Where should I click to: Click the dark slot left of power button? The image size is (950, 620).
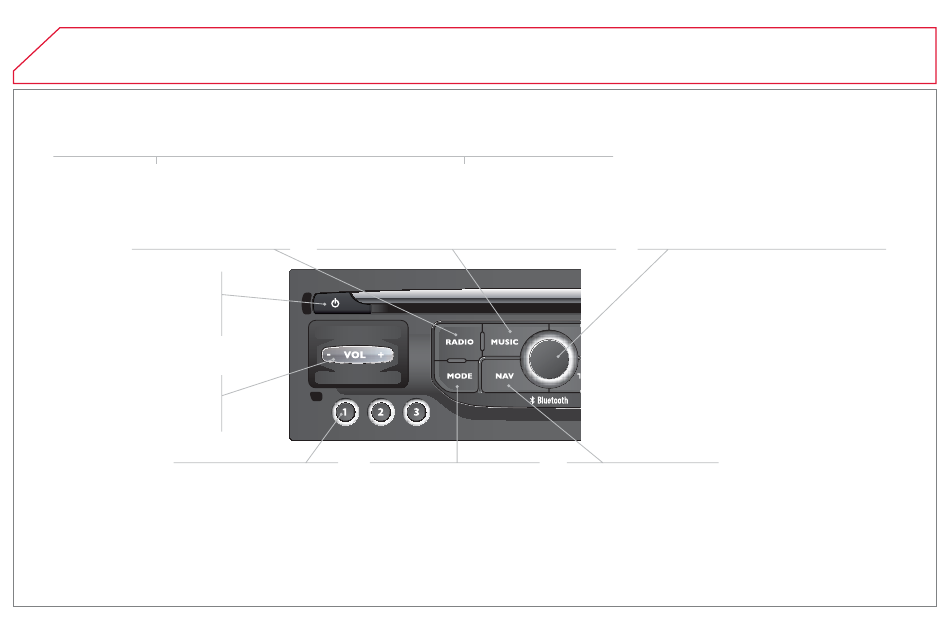[306, 303]
